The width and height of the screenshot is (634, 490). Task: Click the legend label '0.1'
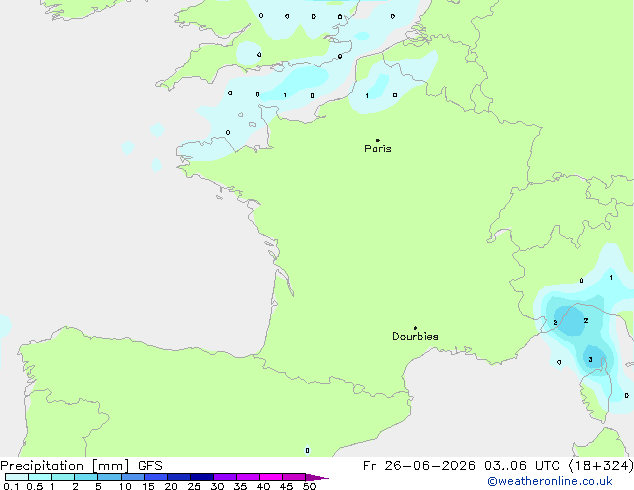11,486
